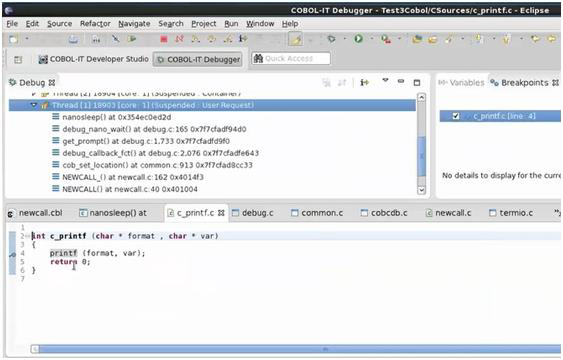563x360 pixels.
Task: Open the Run dropdown arrow
Action: tap(372, 39)
